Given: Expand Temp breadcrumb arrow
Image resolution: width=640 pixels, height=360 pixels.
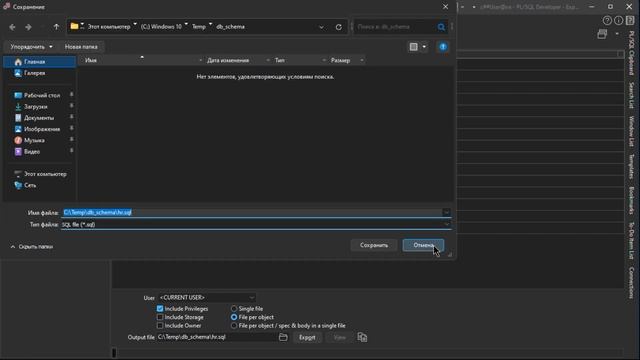Looking at the screenshot, I should [211, 25].
